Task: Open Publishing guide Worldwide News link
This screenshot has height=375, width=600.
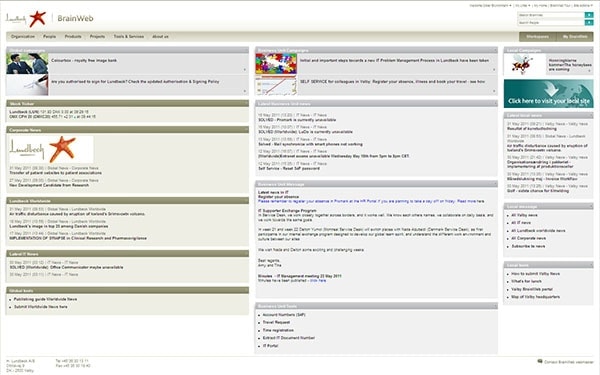Action: point(46,299)
